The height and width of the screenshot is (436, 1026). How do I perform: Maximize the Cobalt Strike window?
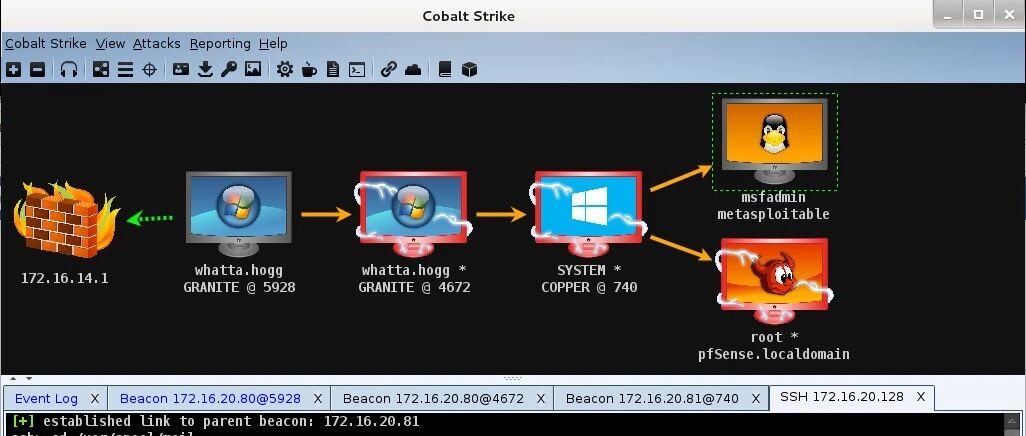click(978, 14)
